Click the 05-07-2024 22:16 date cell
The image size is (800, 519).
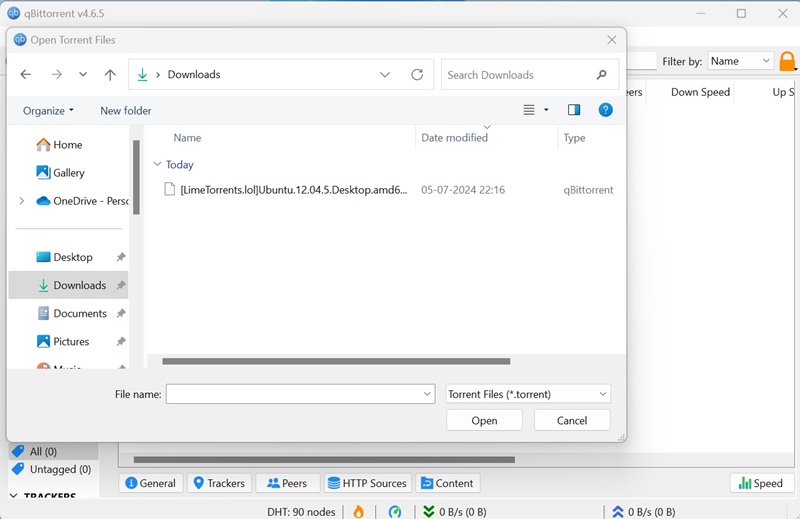click(463, 190)
